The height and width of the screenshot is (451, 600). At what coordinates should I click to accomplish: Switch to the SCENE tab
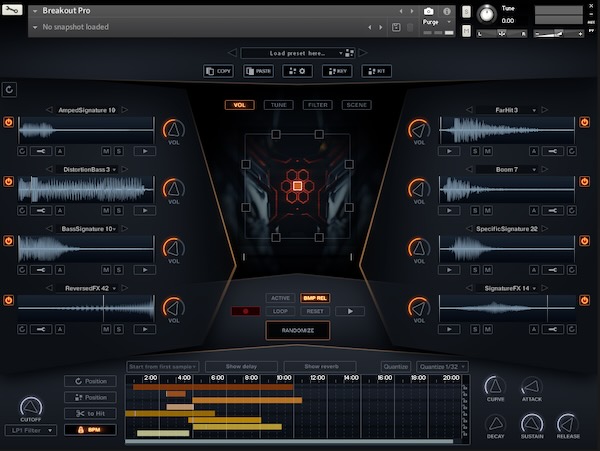click(x=356, y=105)
